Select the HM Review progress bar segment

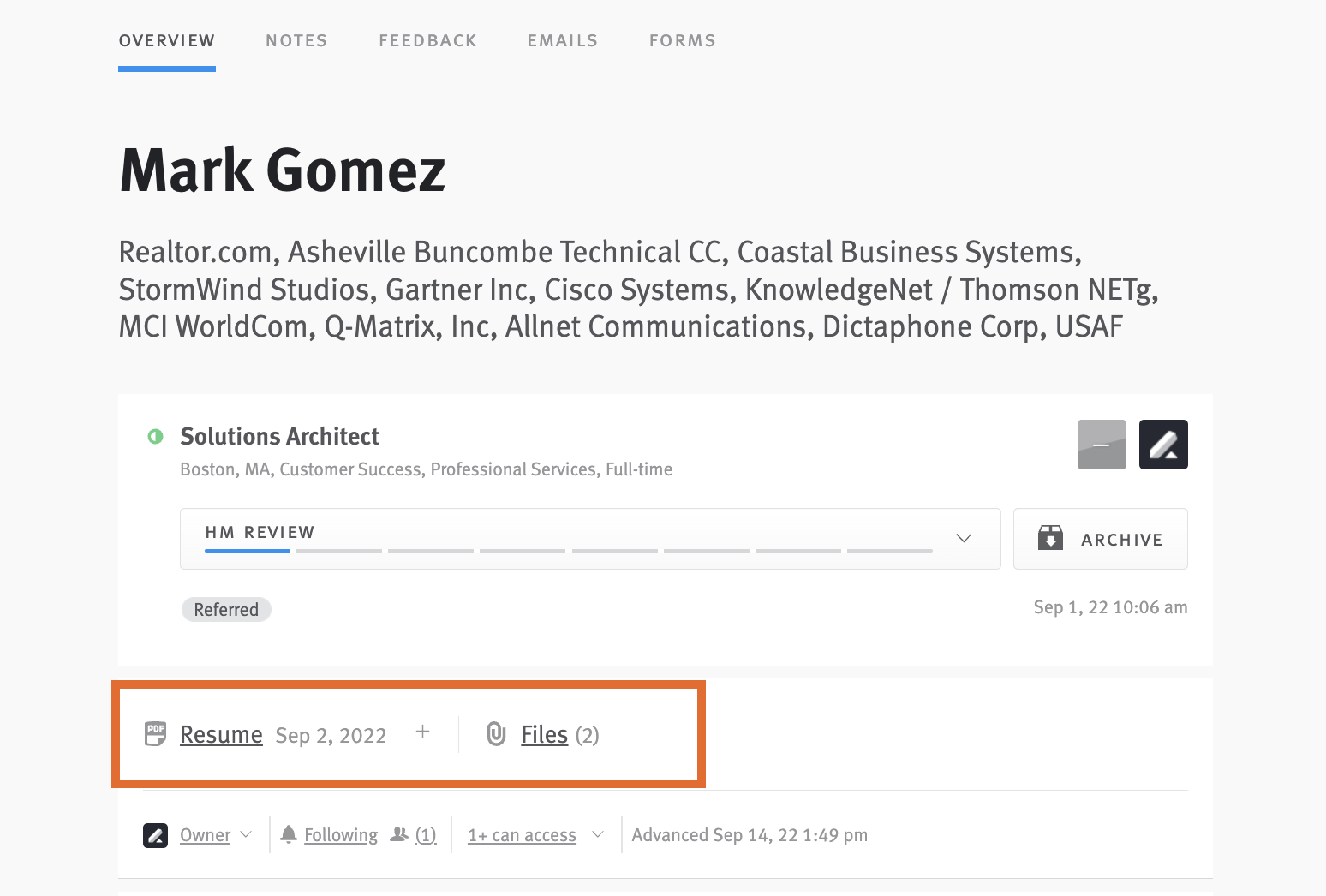click(248, 551)
